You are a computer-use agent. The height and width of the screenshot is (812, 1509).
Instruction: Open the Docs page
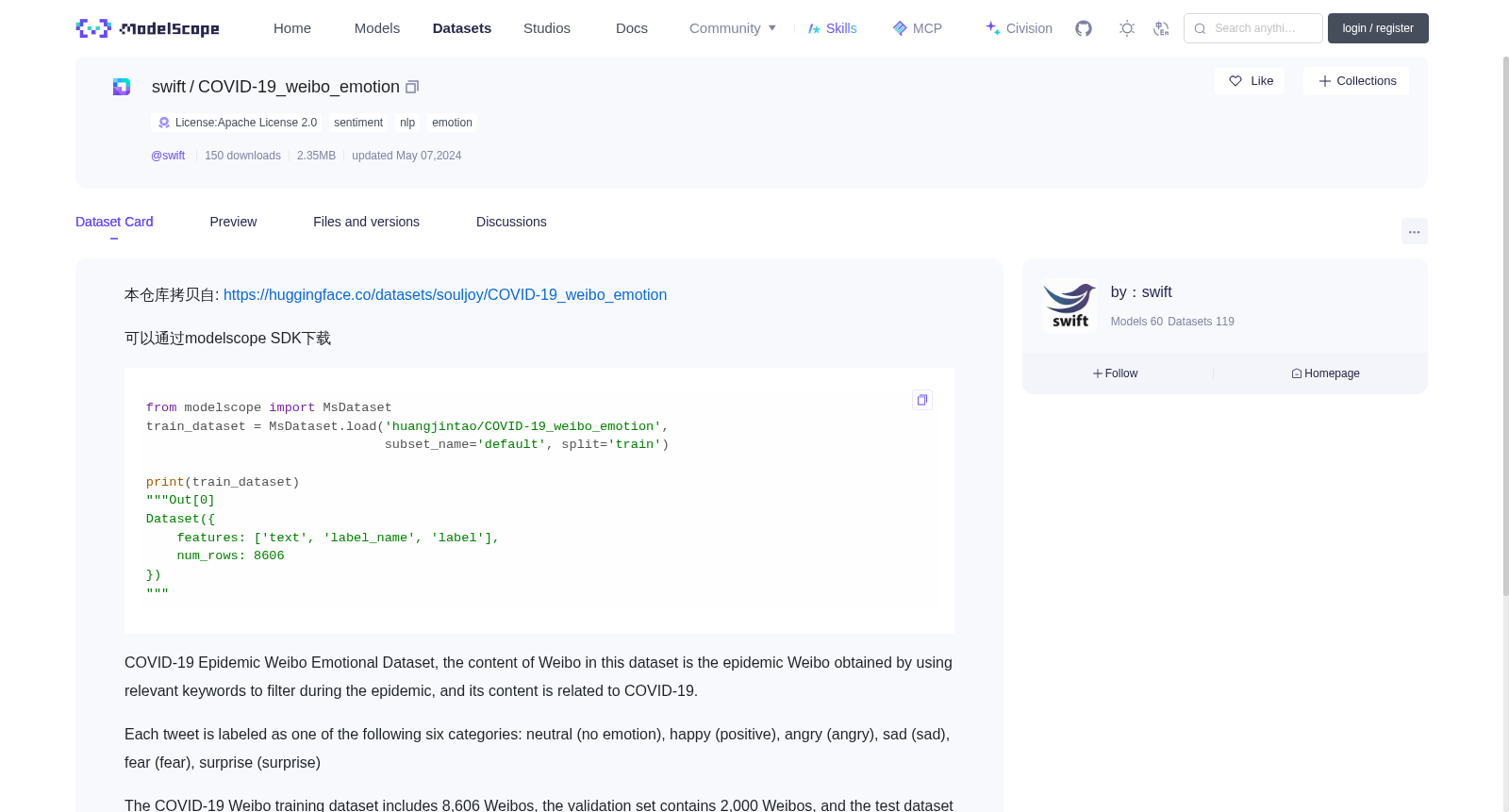pos(632,28)
